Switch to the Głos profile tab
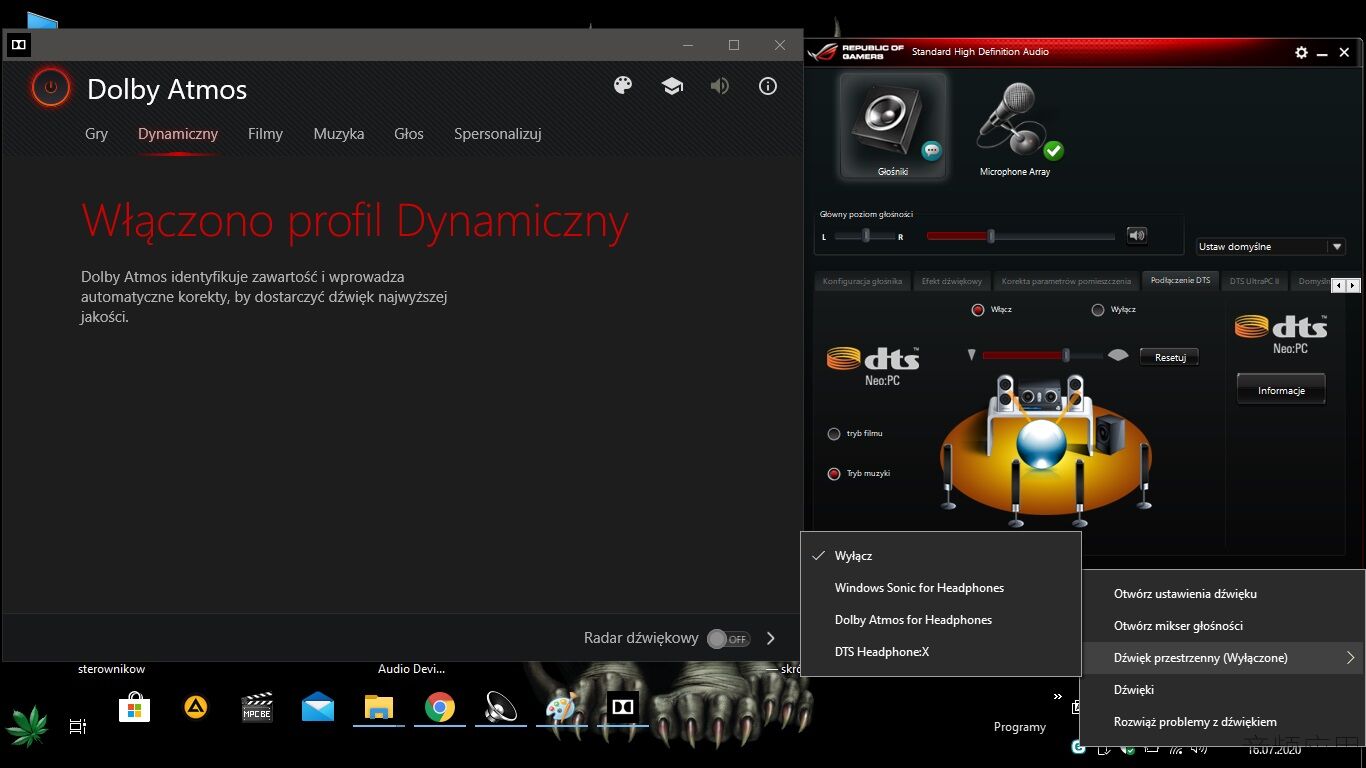Image resolution: width=1366 pixels, height=768 pixels. (409, 134)
